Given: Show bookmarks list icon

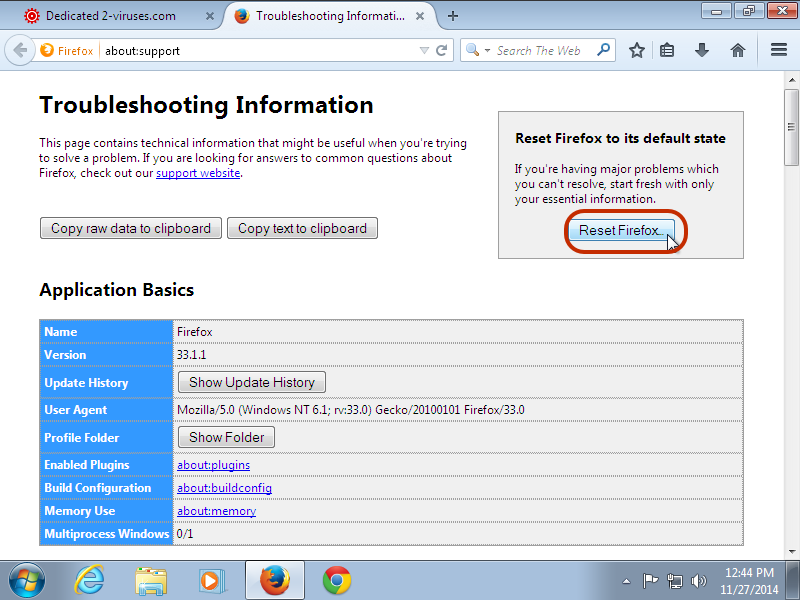Looking at the screenshot, I should [x=667, y=50].
